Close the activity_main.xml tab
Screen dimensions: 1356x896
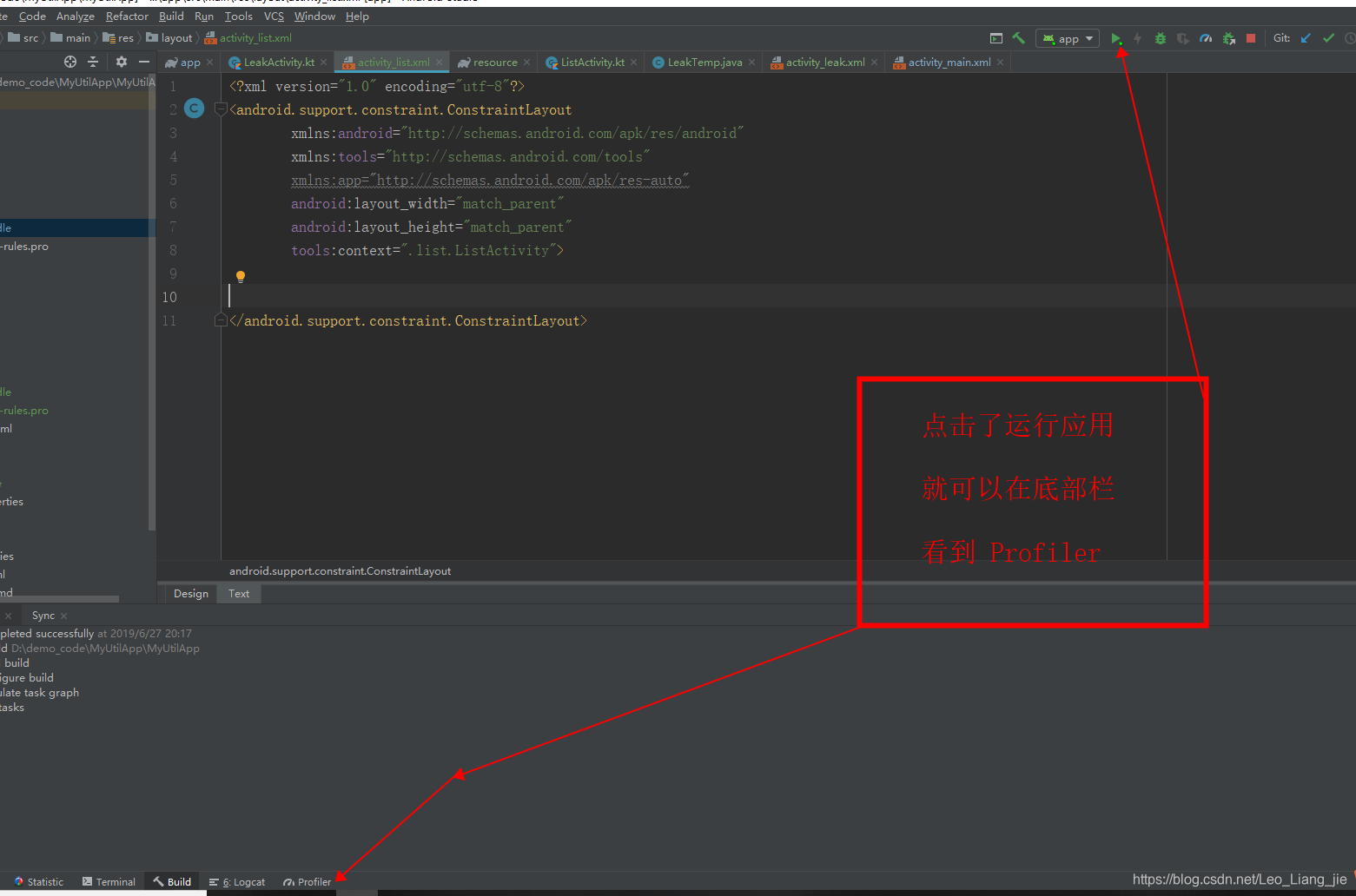1001,63
